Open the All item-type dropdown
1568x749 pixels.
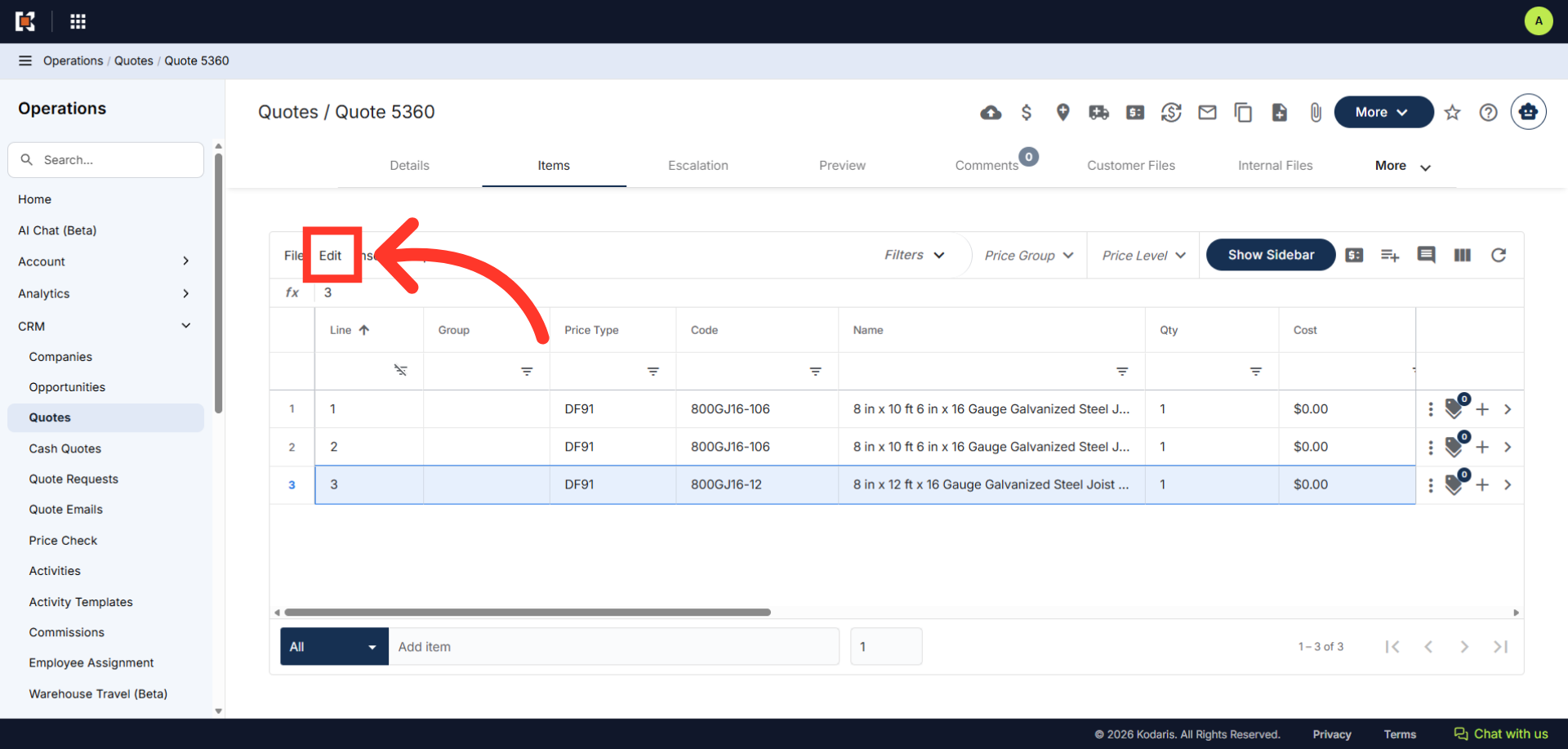click(334, 646)
